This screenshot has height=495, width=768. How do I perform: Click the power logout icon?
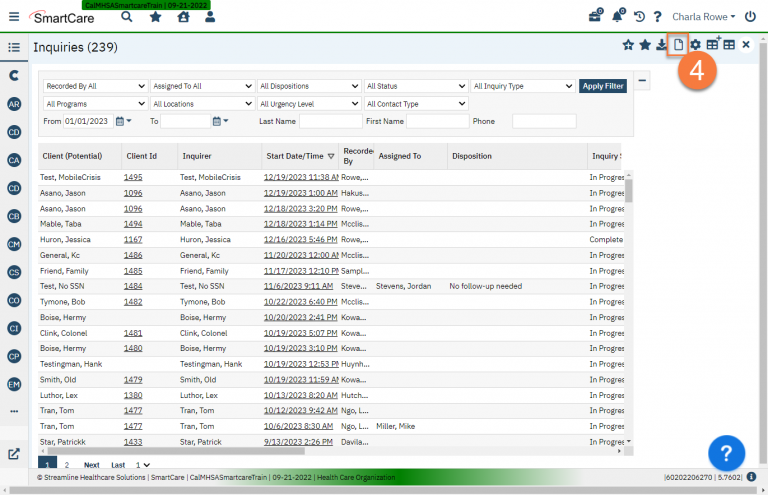[x=750, y=16]
